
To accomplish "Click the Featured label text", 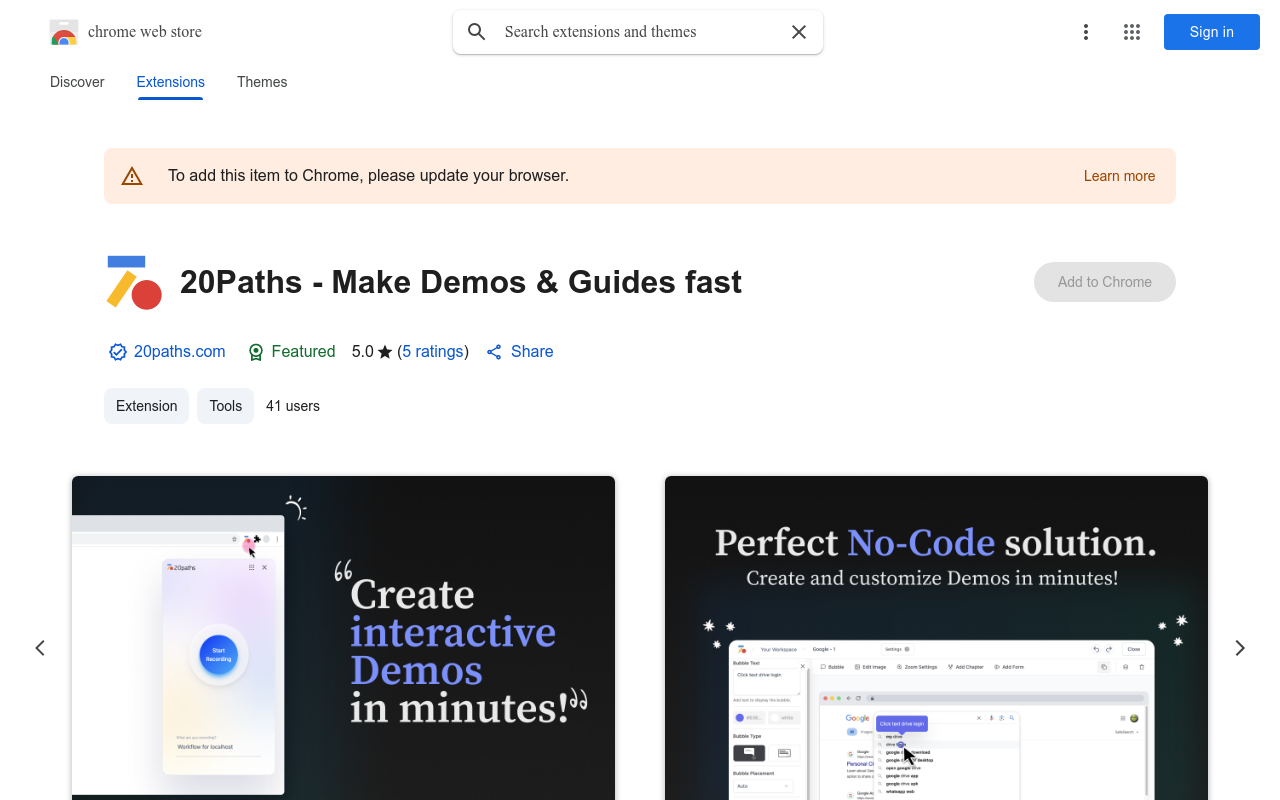I will click(x=303, y=352).
